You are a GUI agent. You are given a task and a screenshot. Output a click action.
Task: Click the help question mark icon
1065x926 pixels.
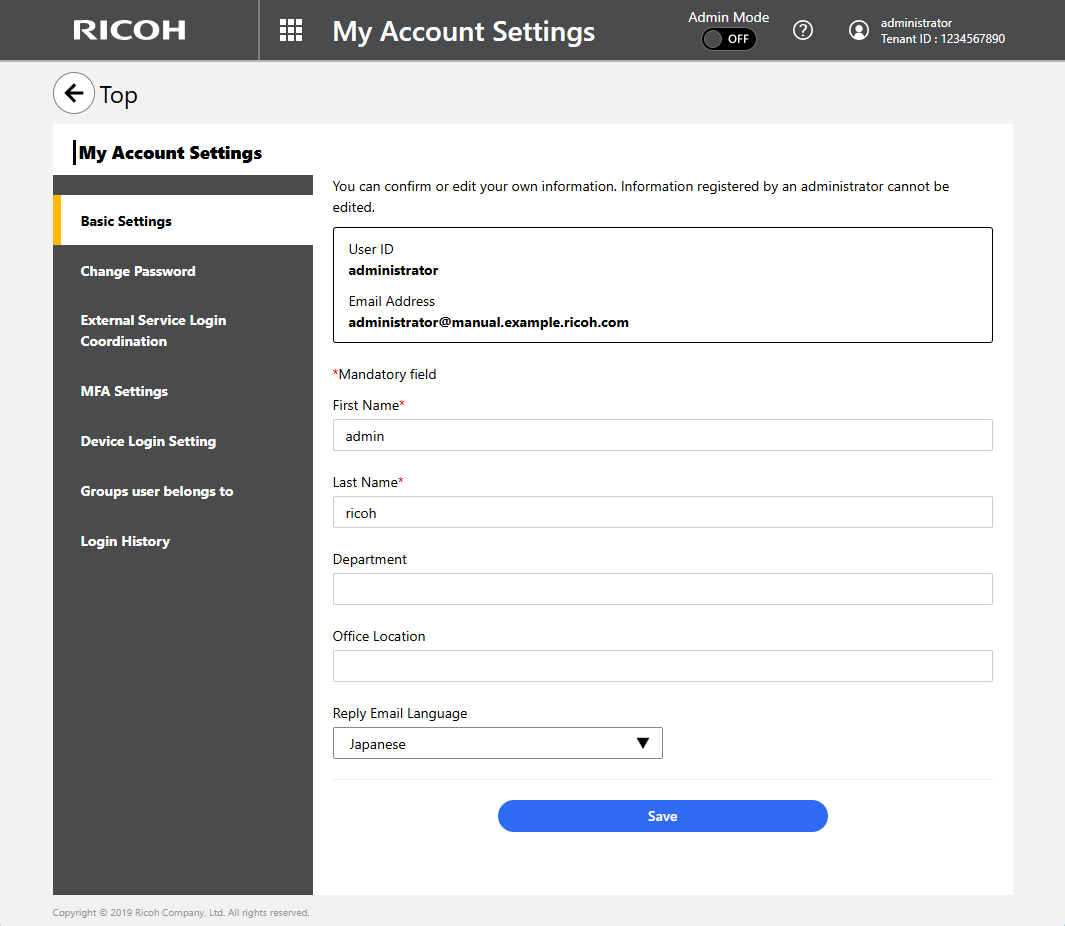(x=802, y=30)
